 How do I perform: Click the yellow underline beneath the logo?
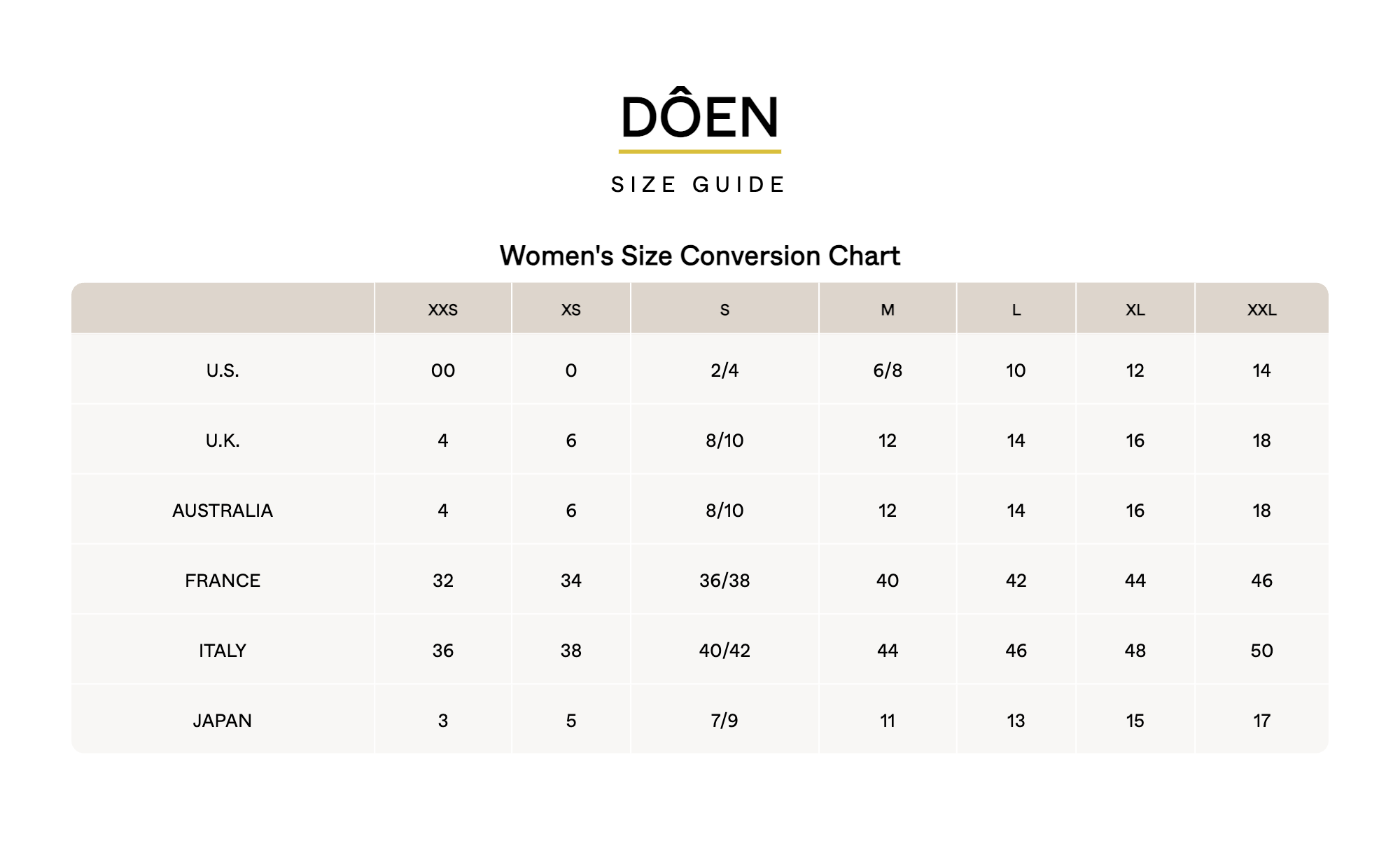pos(700,151)
